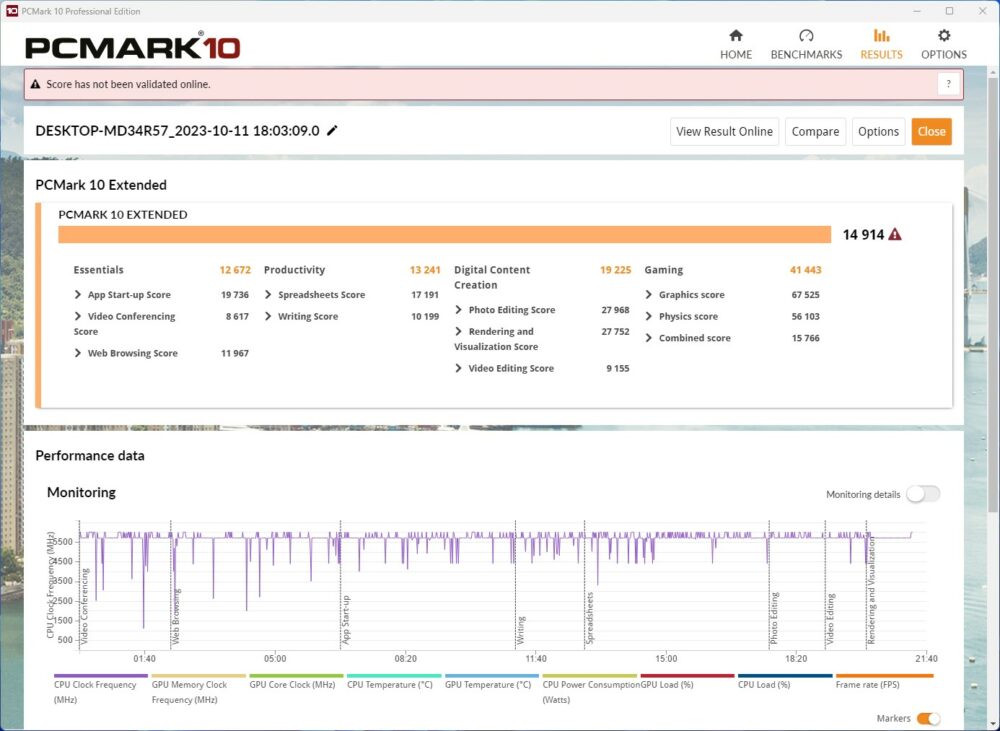Click the question mark help icon
Viewport: 1000px width, 731px height.
pyautogui.click(x=948, y=84)
